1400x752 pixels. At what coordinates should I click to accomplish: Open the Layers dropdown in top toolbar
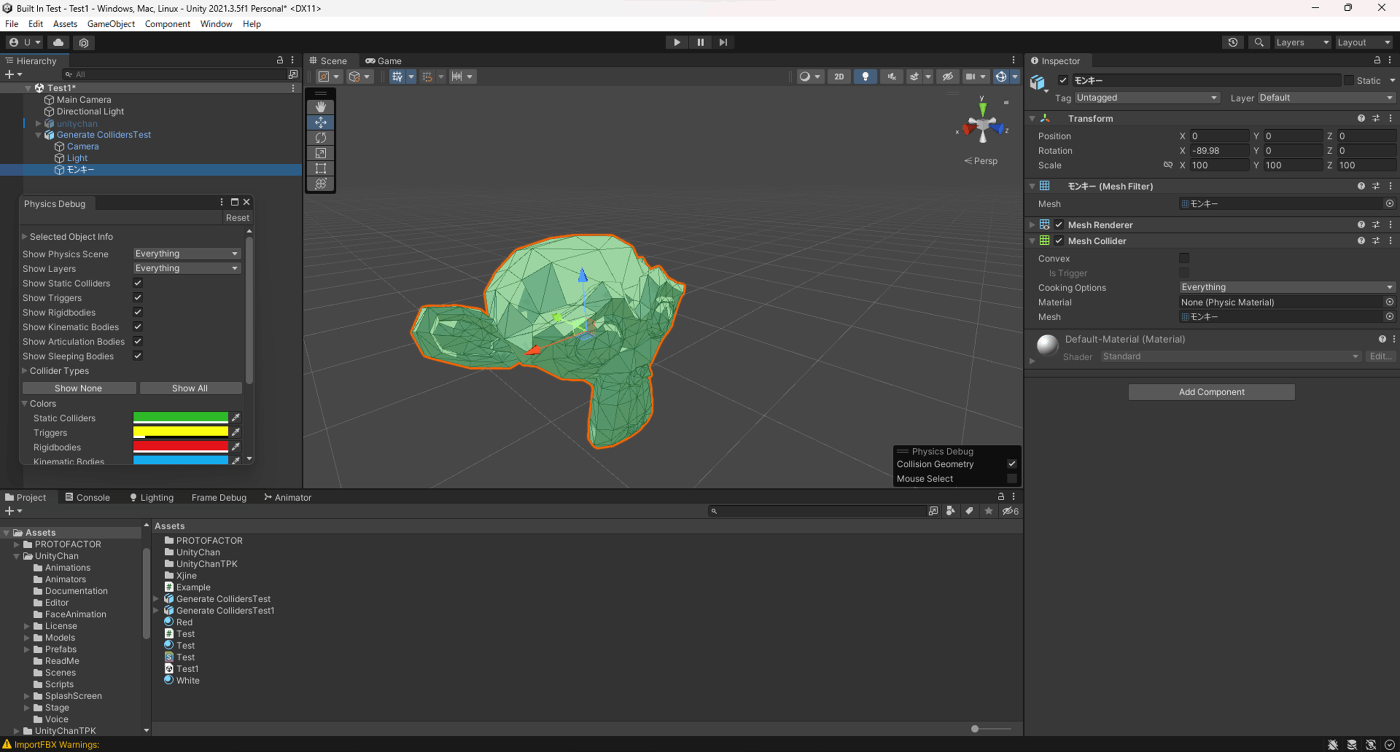click(x=1302, y=43)
